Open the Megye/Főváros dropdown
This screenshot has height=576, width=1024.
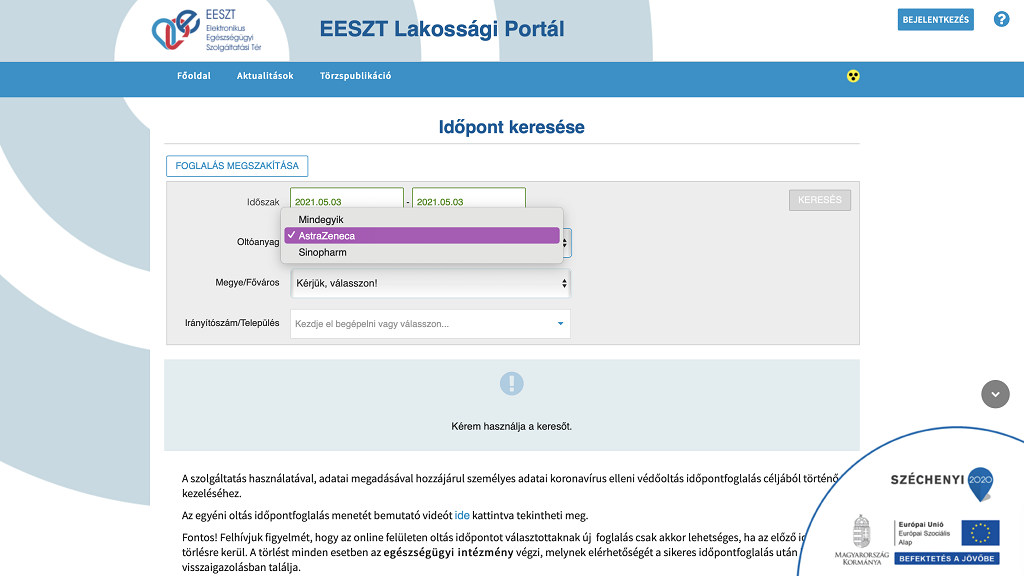click(x=430, y=283)
